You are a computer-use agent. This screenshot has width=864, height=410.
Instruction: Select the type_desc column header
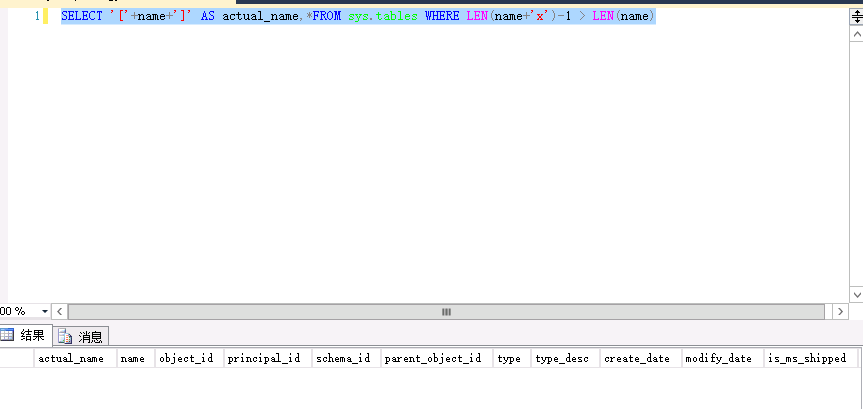[x=565, y=359]
